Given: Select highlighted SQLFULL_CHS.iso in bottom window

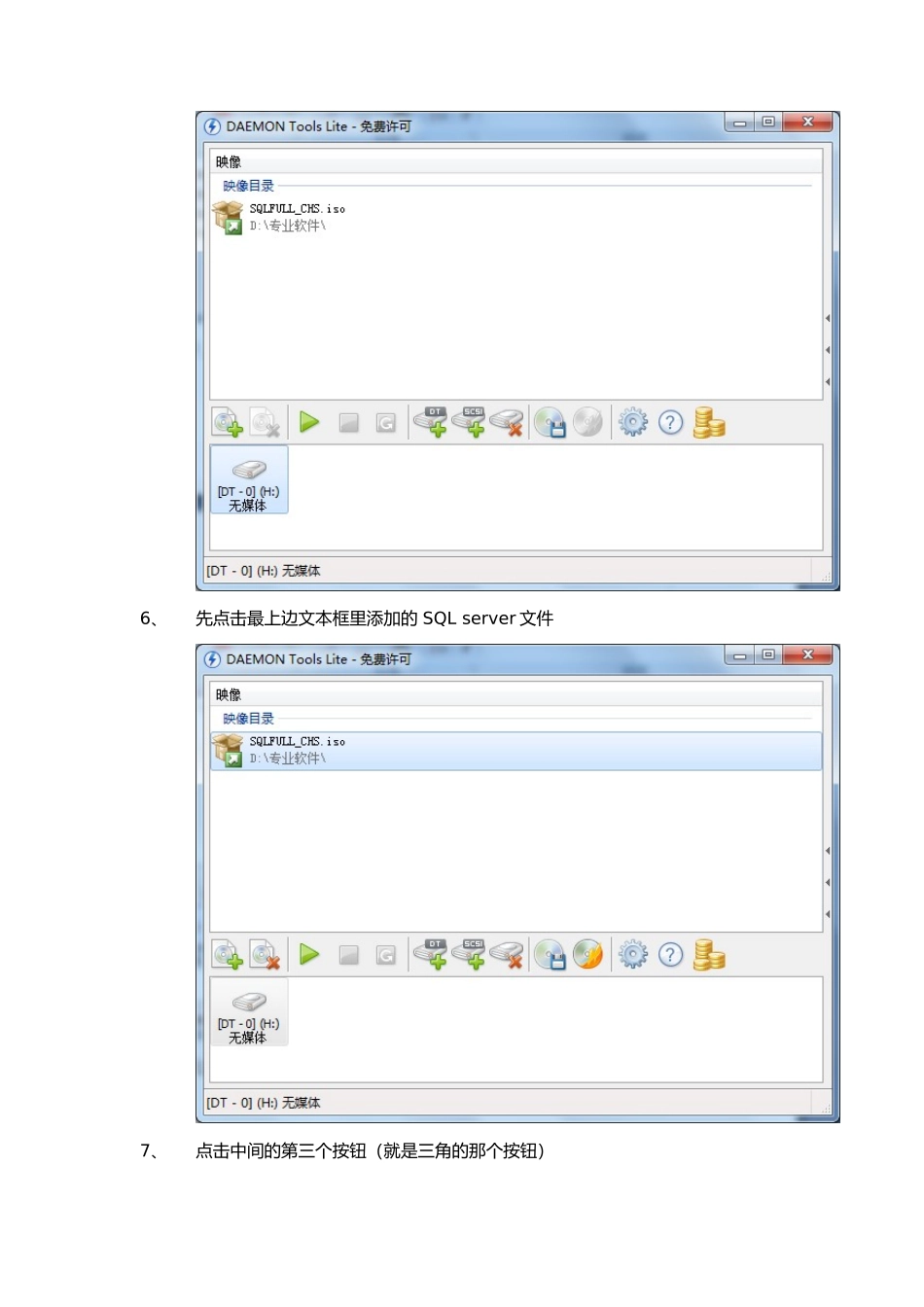Looking at the screenshot, I should 516,751.
